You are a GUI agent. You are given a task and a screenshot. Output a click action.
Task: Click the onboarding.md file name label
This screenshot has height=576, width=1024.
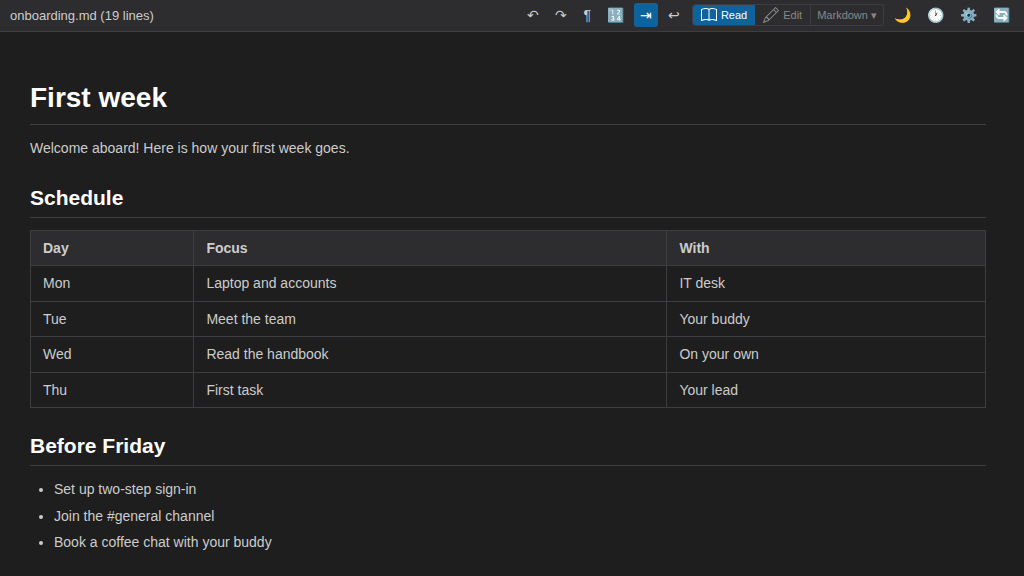[x=82, y=16]
